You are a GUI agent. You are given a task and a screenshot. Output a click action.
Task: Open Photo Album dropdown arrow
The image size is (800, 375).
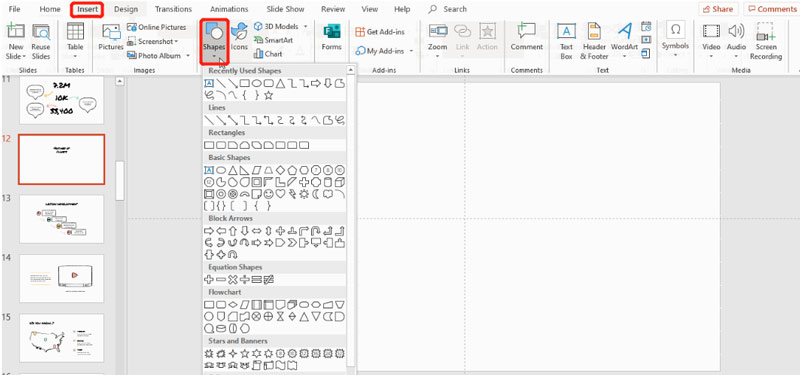point(188,56)
